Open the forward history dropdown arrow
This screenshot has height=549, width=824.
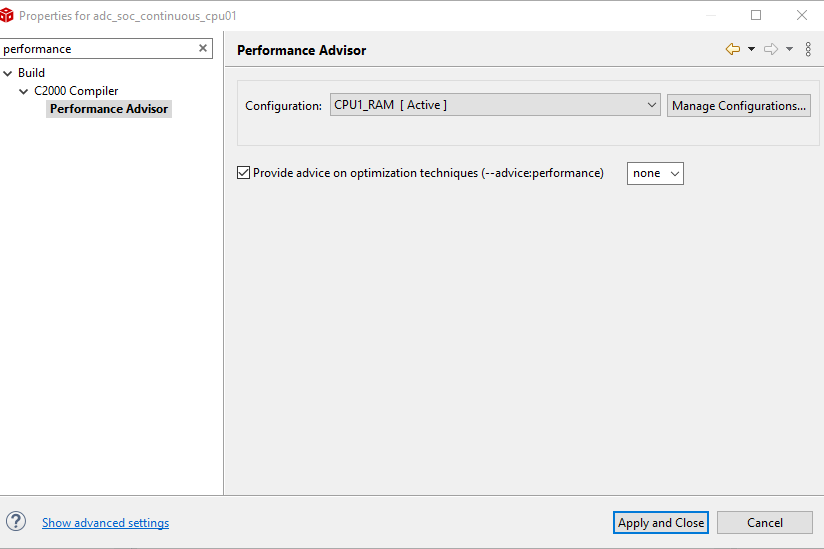pyautogui.click(x=789, y=50)
